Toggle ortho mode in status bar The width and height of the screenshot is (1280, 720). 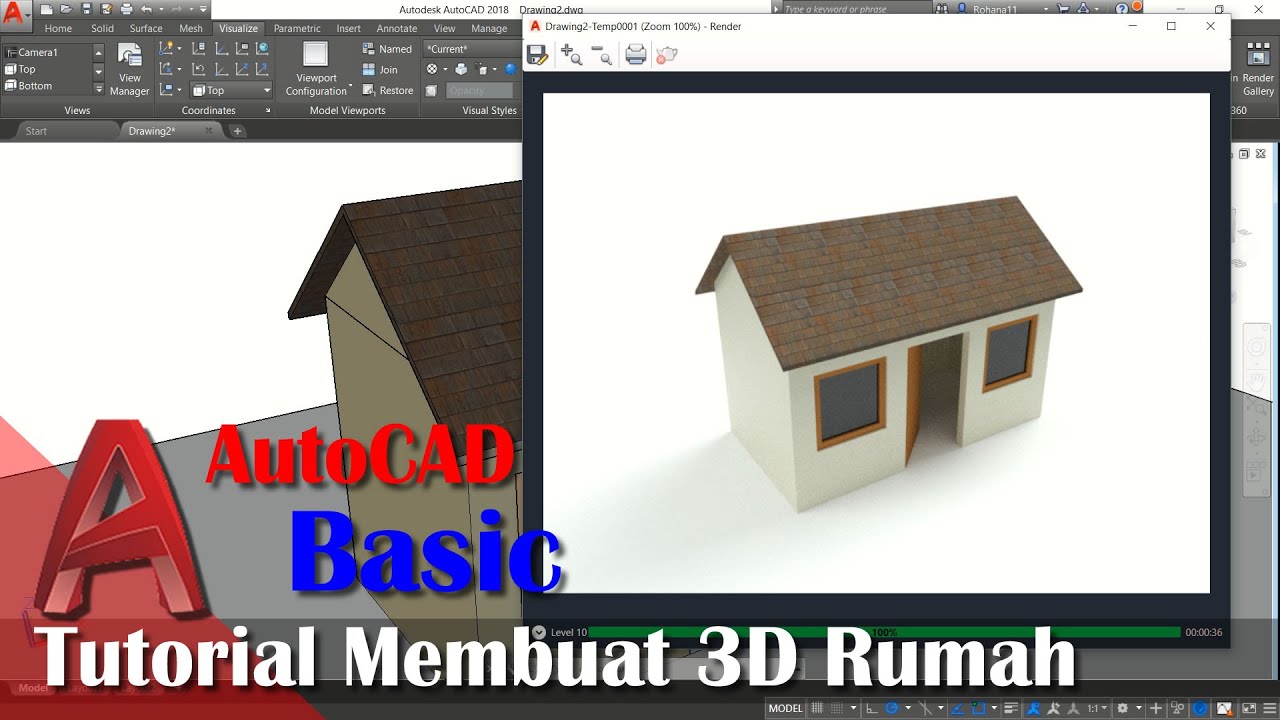coord(871,708)
